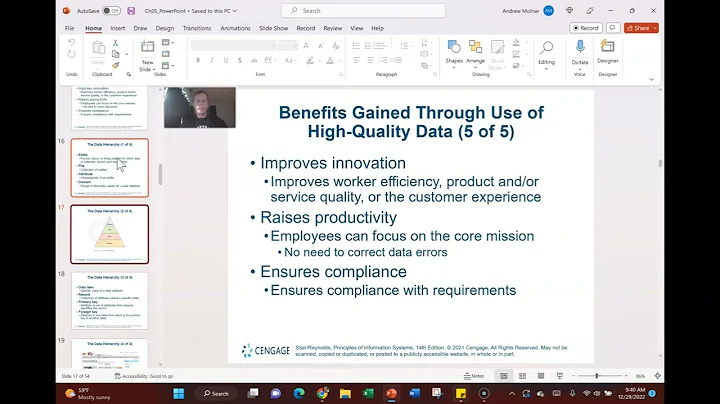This screenshot has height=404, width=720.
Task: Insert a New Slide icon
Action: point(147,46)
